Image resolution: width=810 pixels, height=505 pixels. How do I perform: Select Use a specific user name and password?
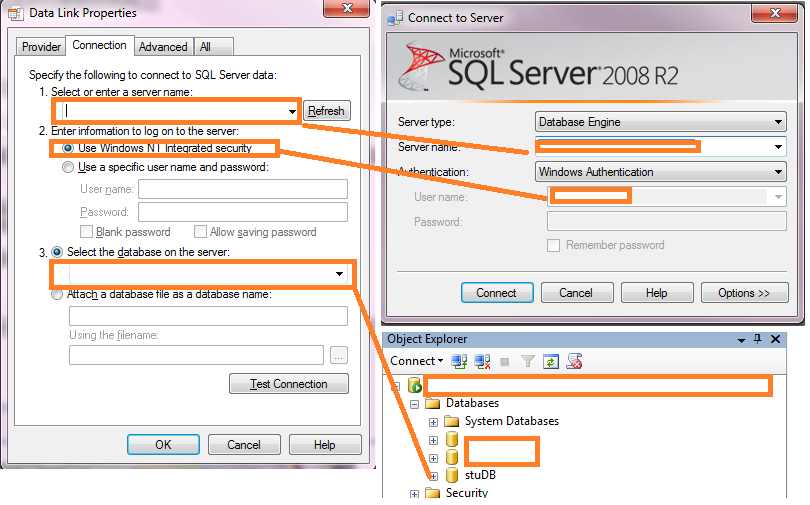pyautogui.click(x=68, y=167)
